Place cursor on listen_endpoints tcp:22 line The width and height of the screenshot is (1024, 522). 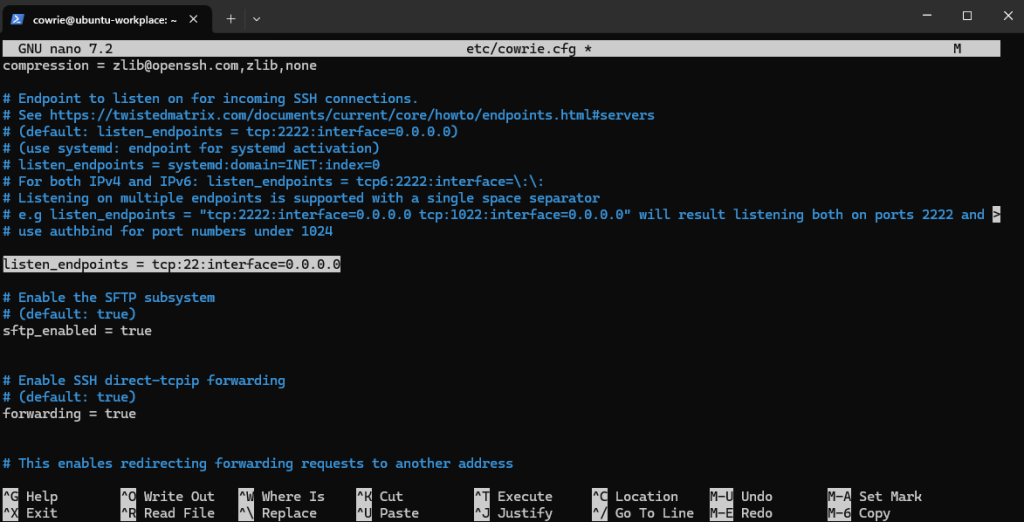pos(172,265)
